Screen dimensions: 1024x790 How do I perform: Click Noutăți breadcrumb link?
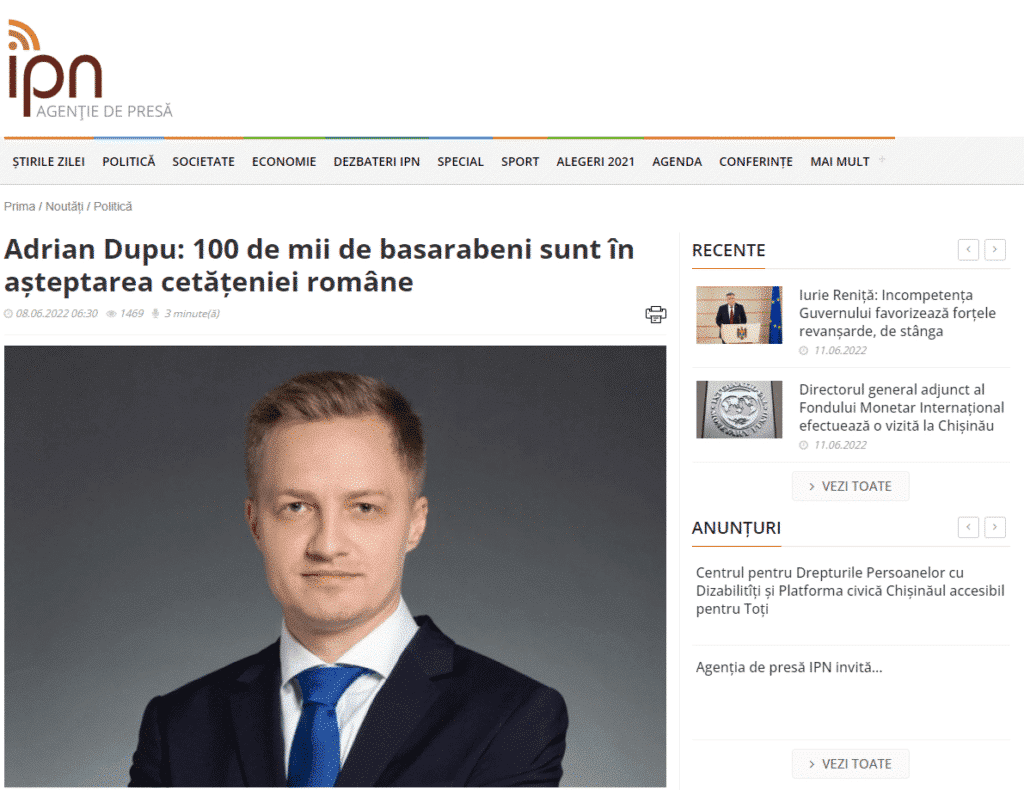[x=64, y=206]
